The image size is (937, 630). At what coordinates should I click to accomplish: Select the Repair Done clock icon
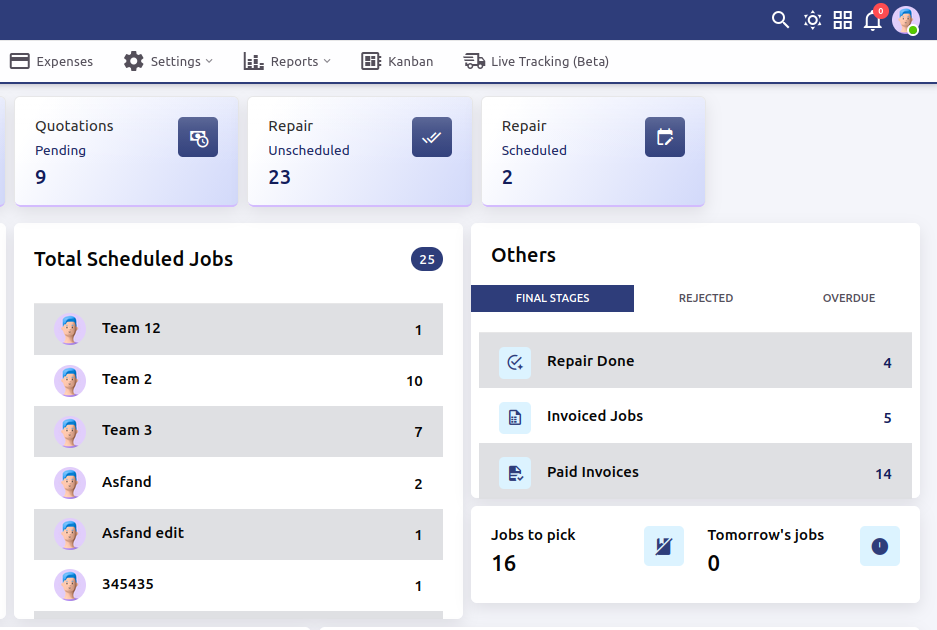(x=515, y=362)
